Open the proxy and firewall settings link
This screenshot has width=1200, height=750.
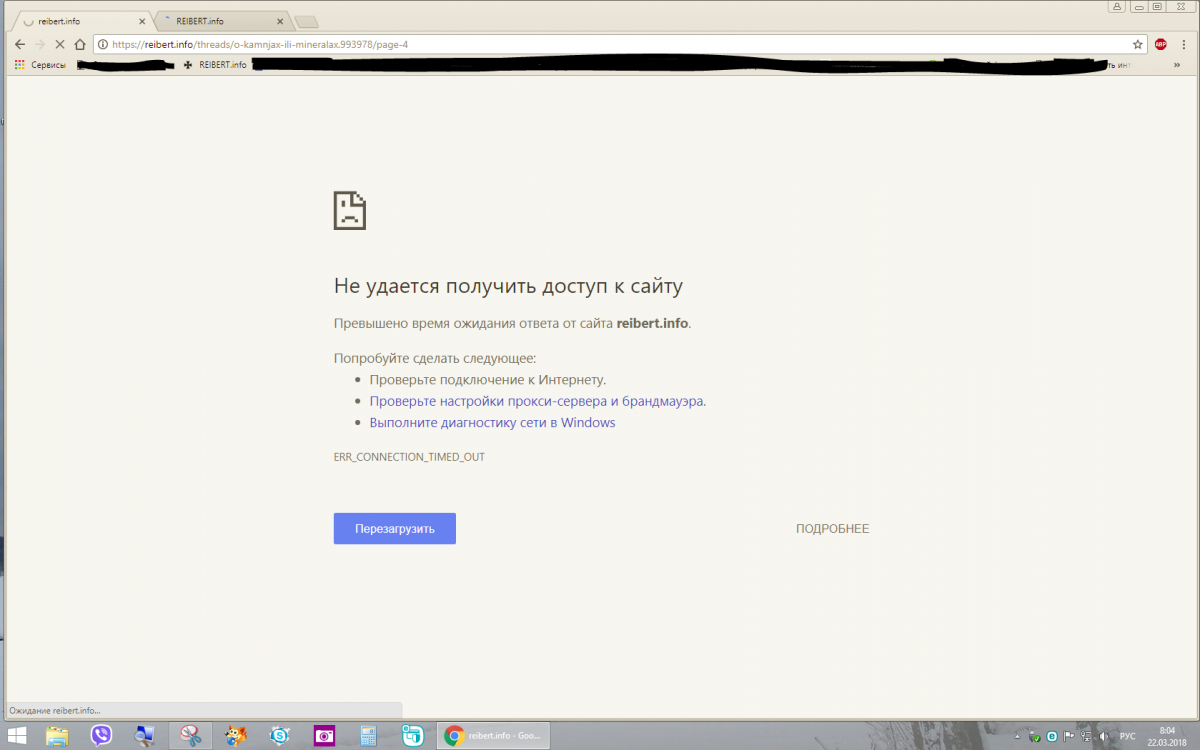[537, 401]
